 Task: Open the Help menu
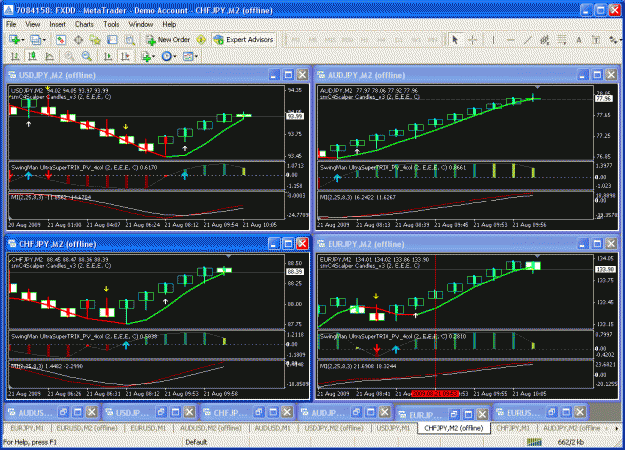[x=169, y=24]
